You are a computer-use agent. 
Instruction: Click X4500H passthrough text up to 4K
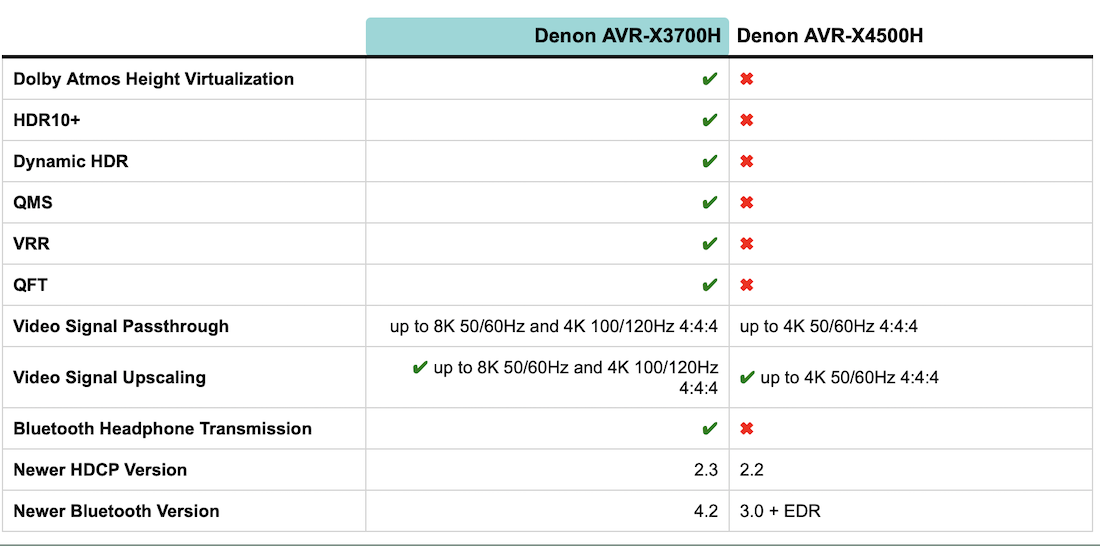(828, 326)
